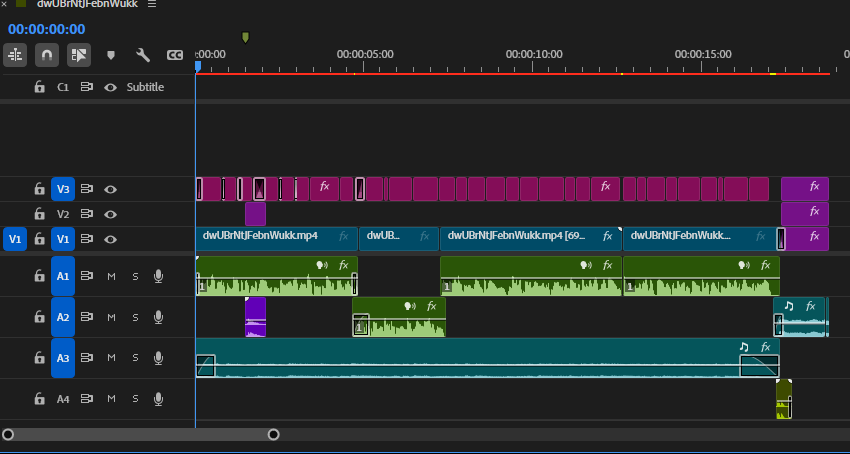Hide V2 track output with eye icon
This screenshot has width=850, height=454.
click(111, 214)
